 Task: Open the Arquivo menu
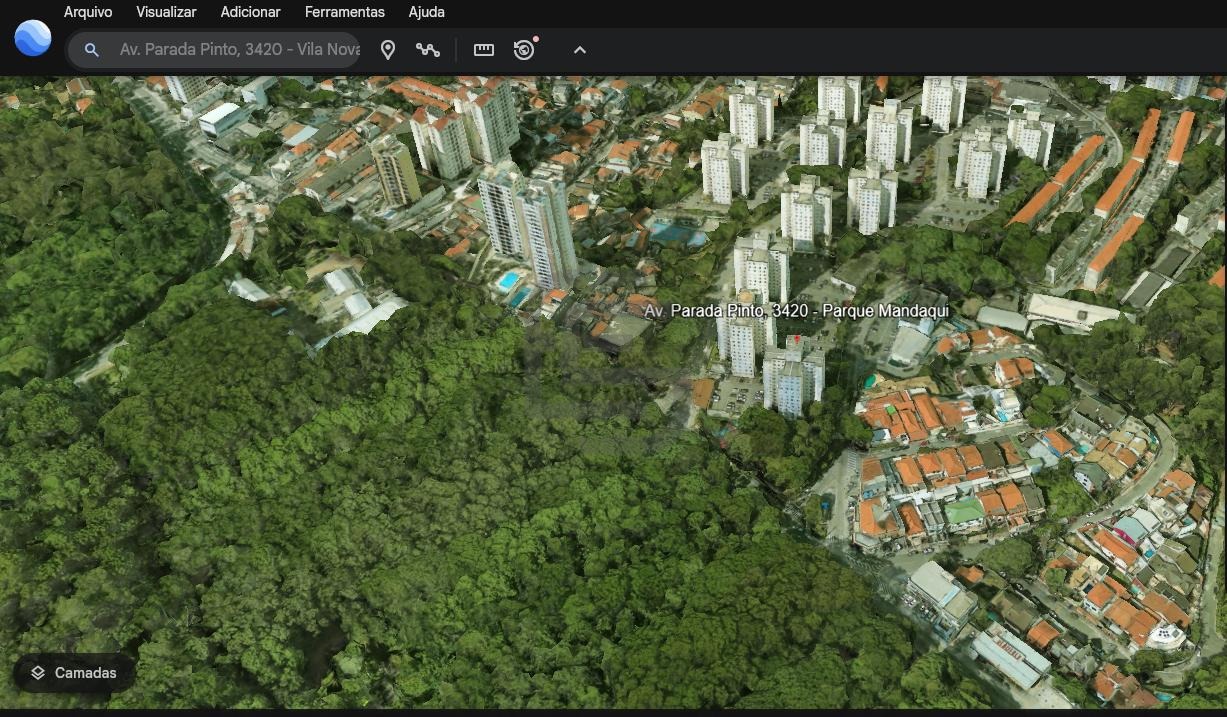88,12
